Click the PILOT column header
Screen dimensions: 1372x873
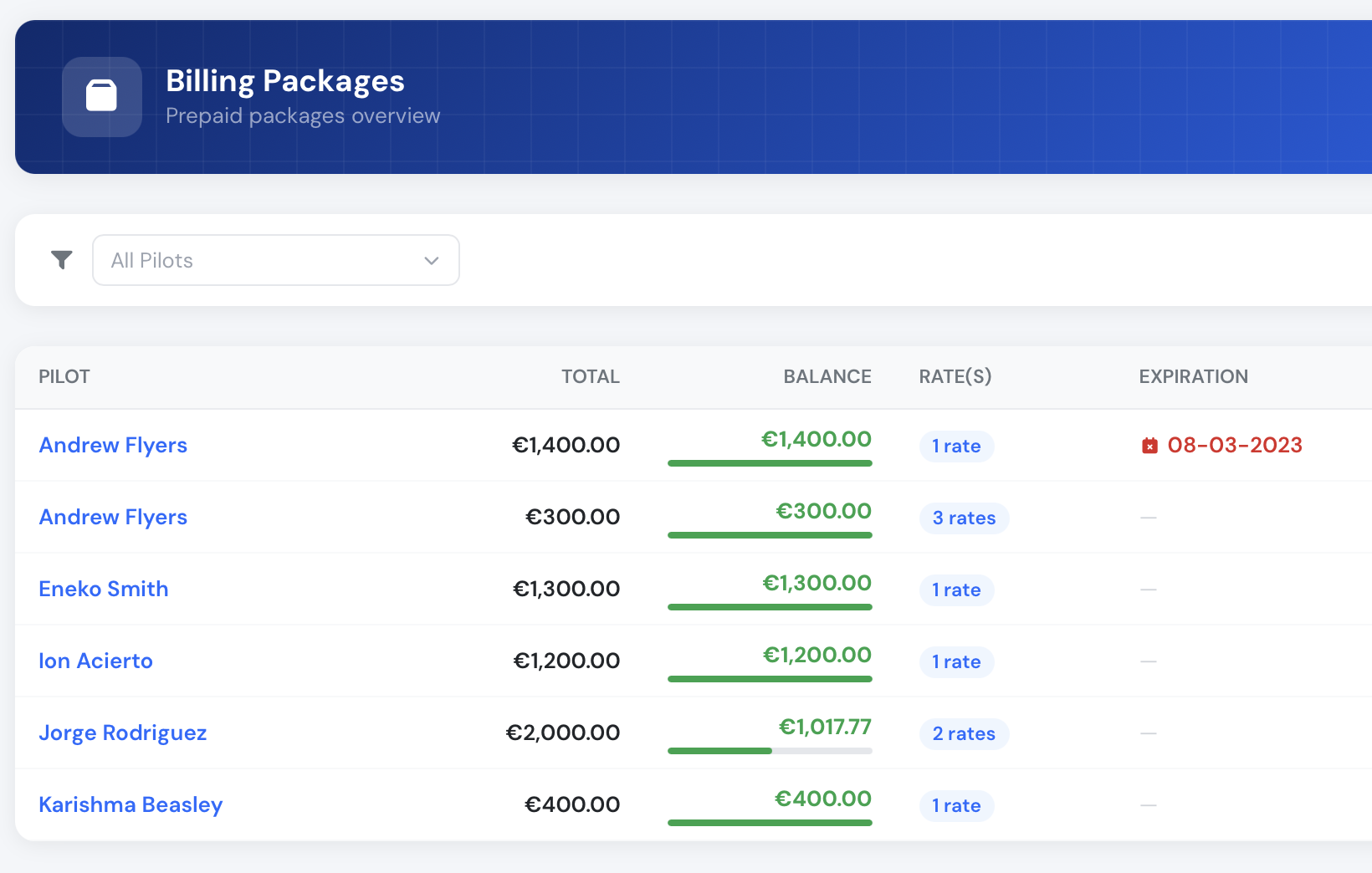tap(64, 376)
